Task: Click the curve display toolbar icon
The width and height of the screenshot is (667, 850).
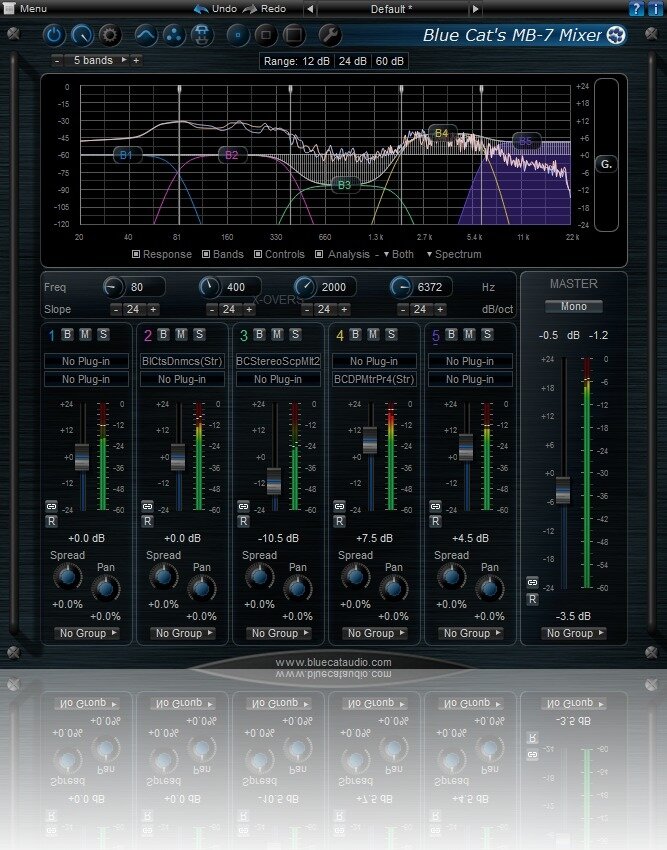Action: point(146,35)
